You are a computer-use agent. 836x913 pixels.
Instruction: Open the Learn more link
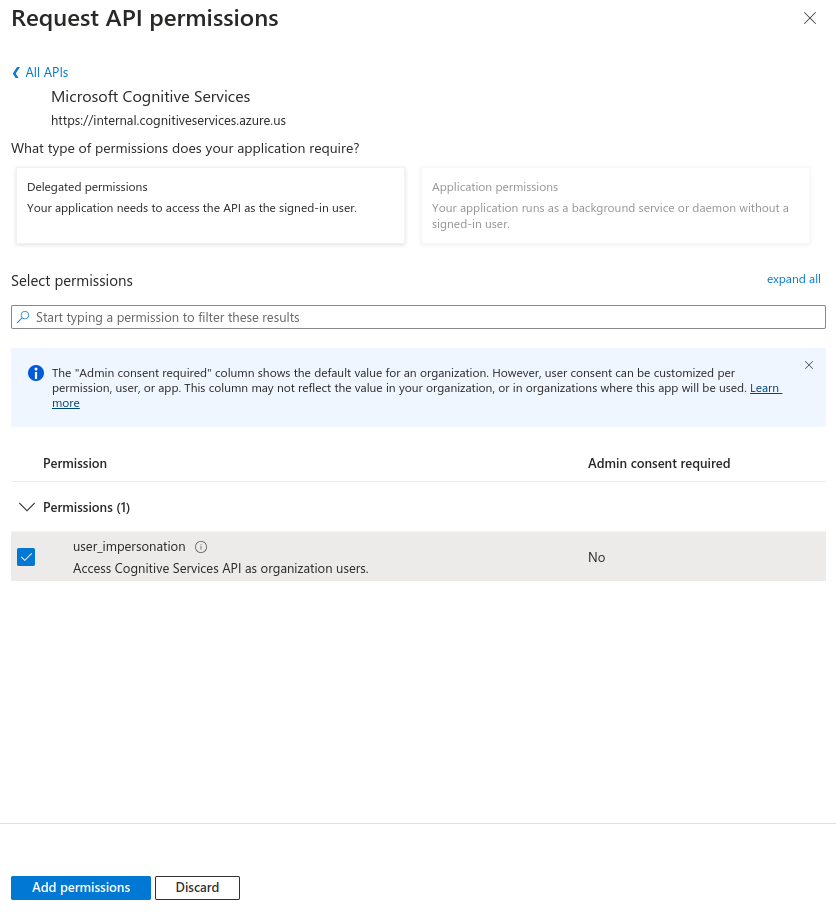click(765, 388)
